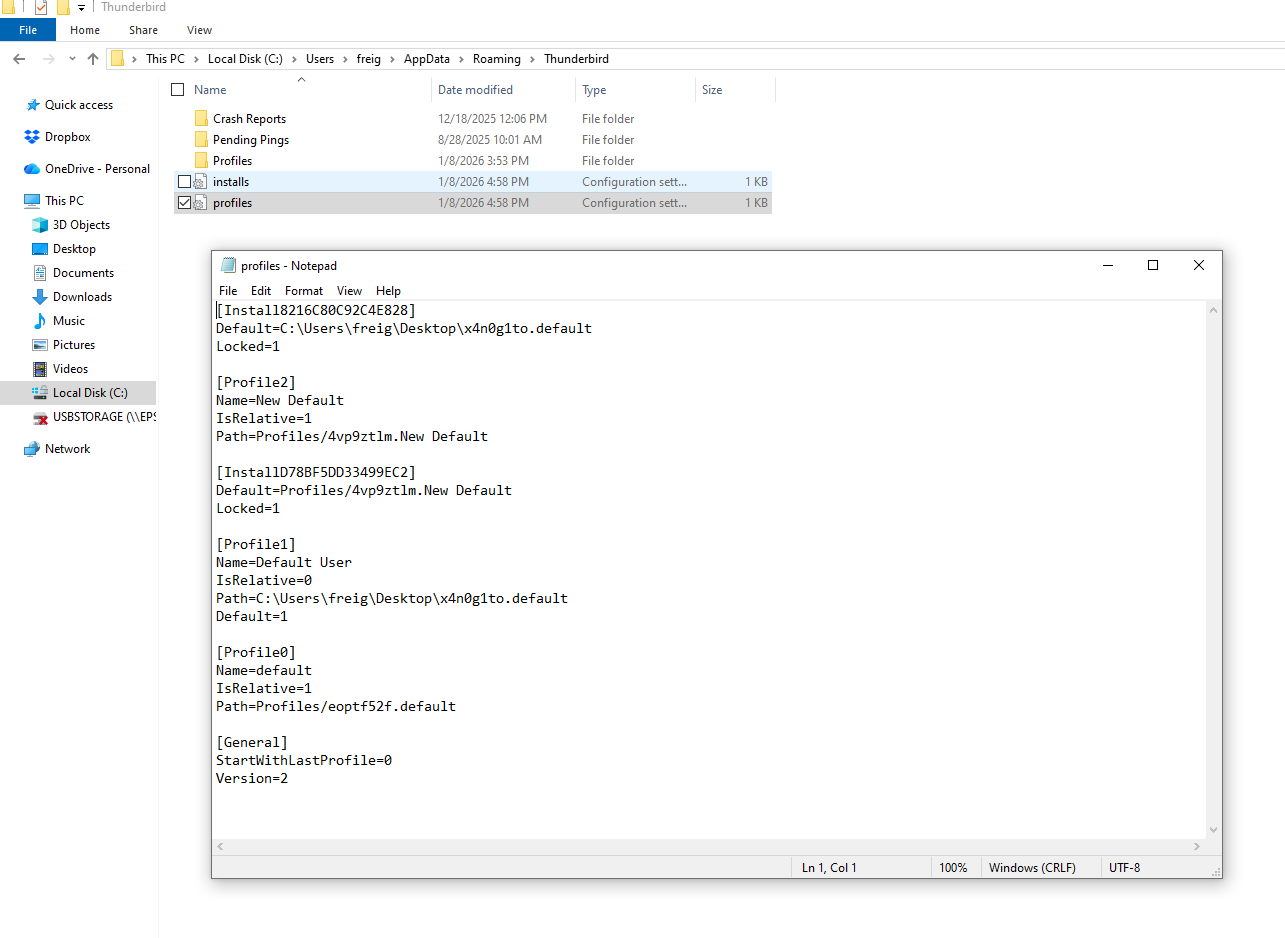
Task: Navigate to Roaming in the address bar breadcrumb
Action: pos(497,59)
